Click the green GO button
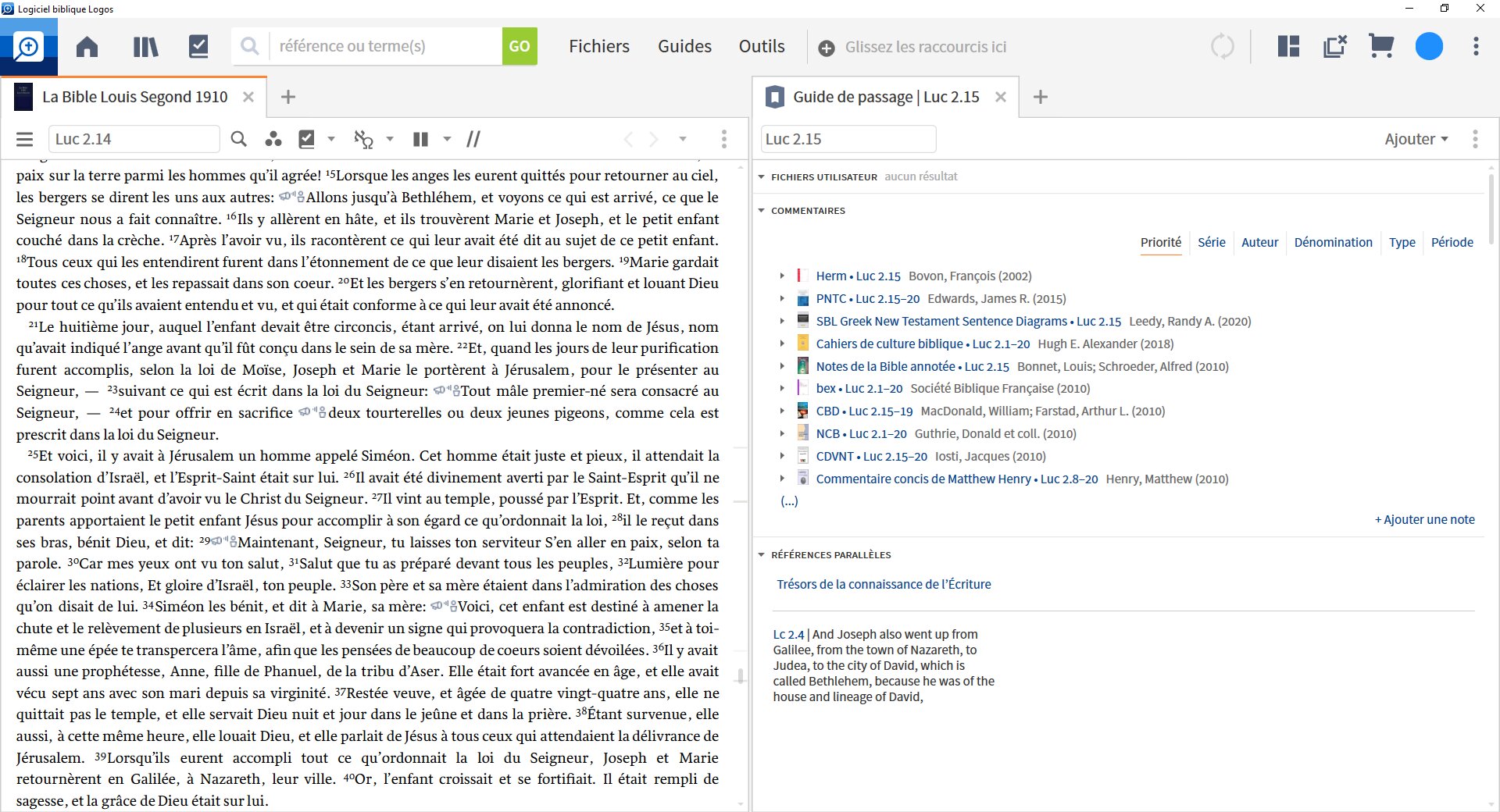The image size is (1500, 812). (520, 46)
